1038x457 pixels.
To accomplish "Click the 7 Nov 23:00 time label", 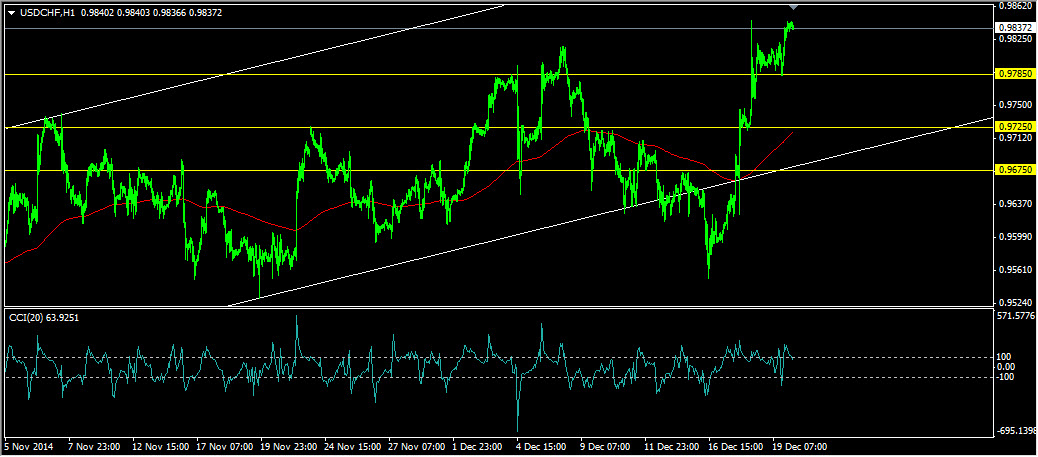I will [x=94, y=447].
